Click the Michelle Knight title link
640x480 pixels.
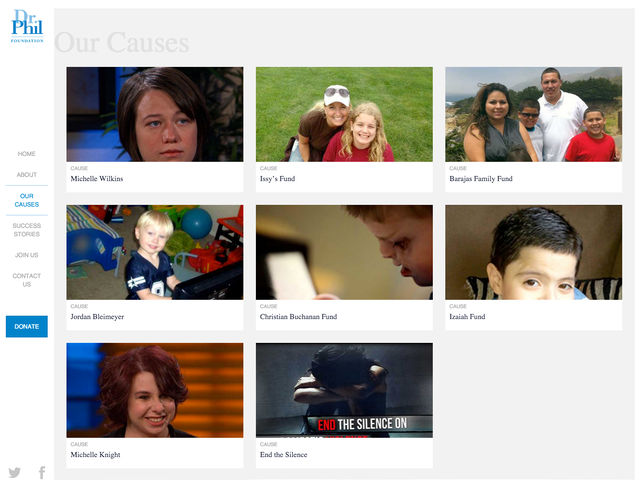pos(96,455)
